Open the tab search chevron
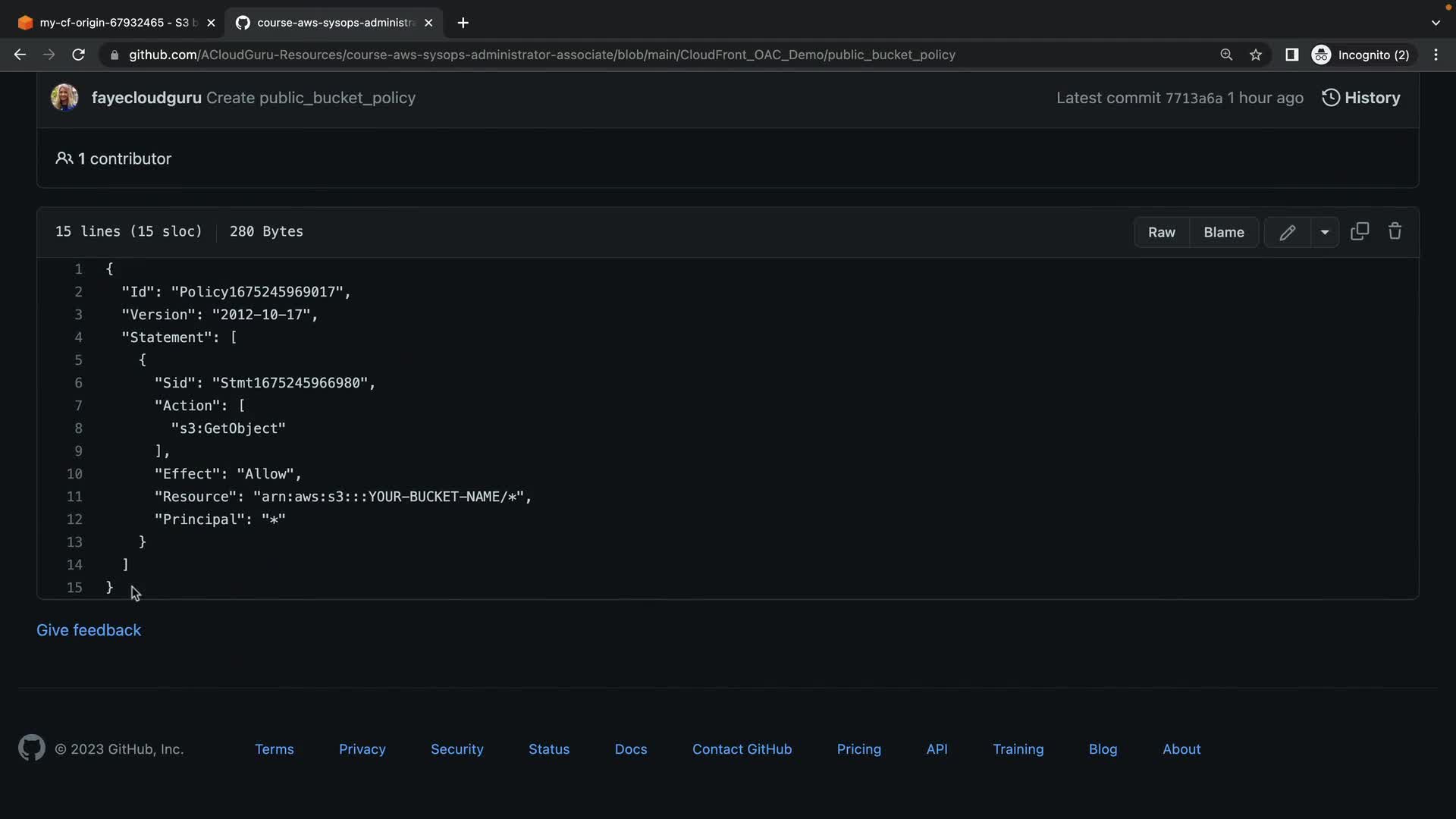This screenshot has height=819, width=1456. pyautogui.click(x=1436, y=23)
